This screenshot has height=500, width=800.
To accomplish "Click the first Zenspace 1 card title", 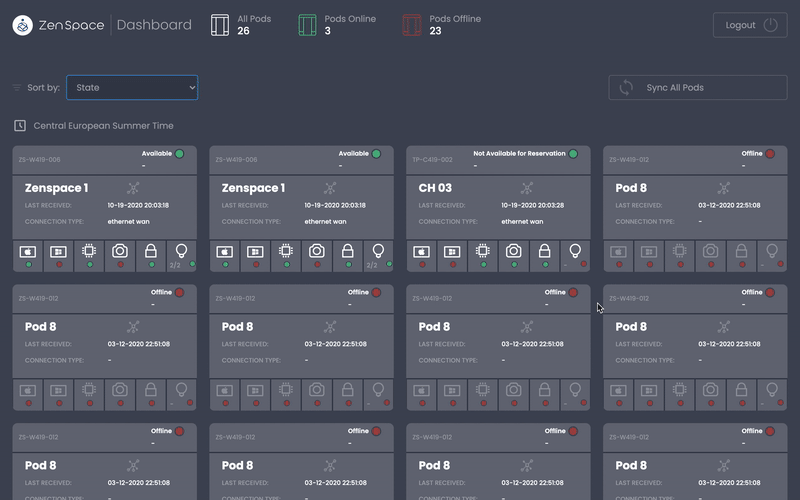I will pyautogui.click(x=57, y=188).
